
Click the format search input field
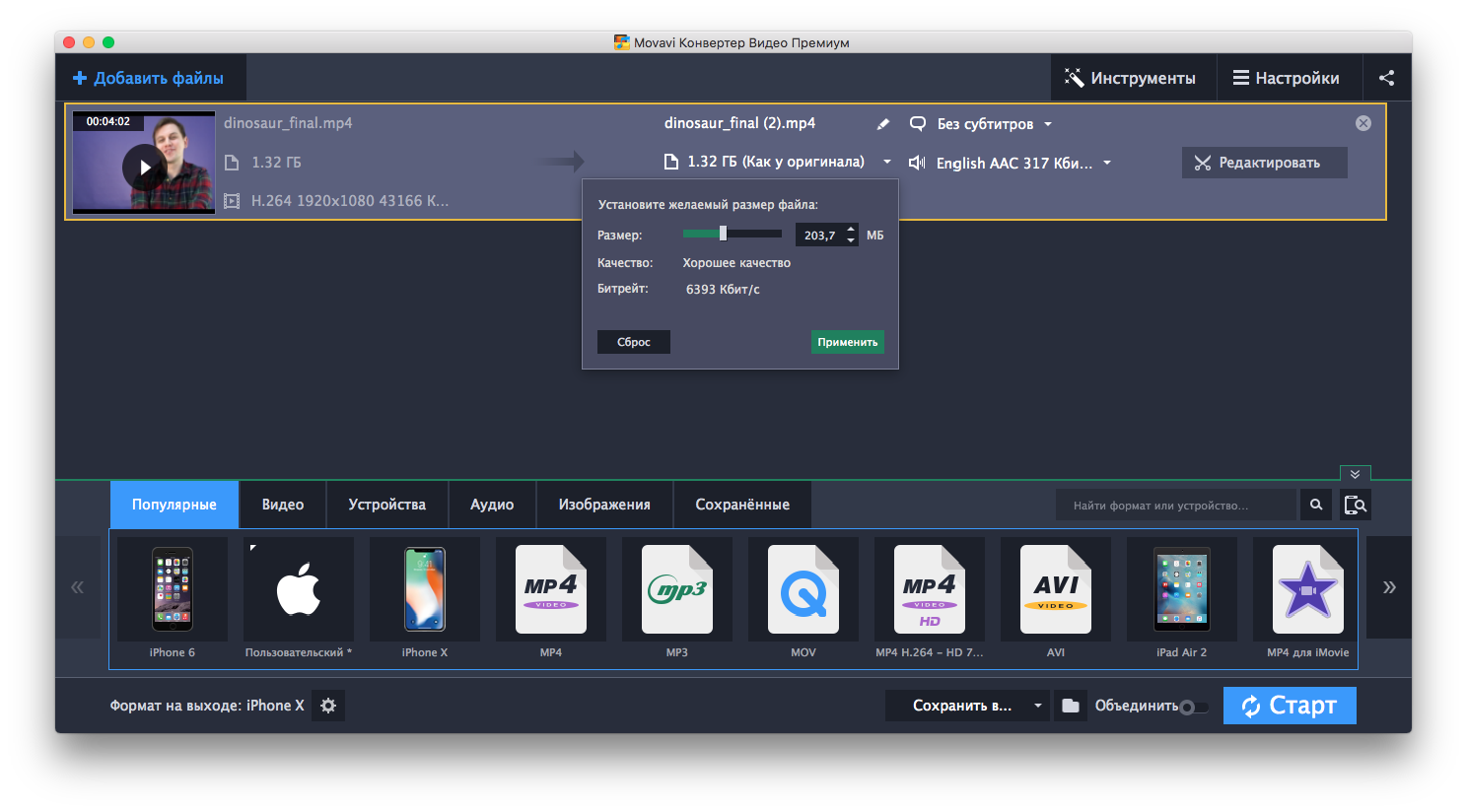tap(1176, 505)
